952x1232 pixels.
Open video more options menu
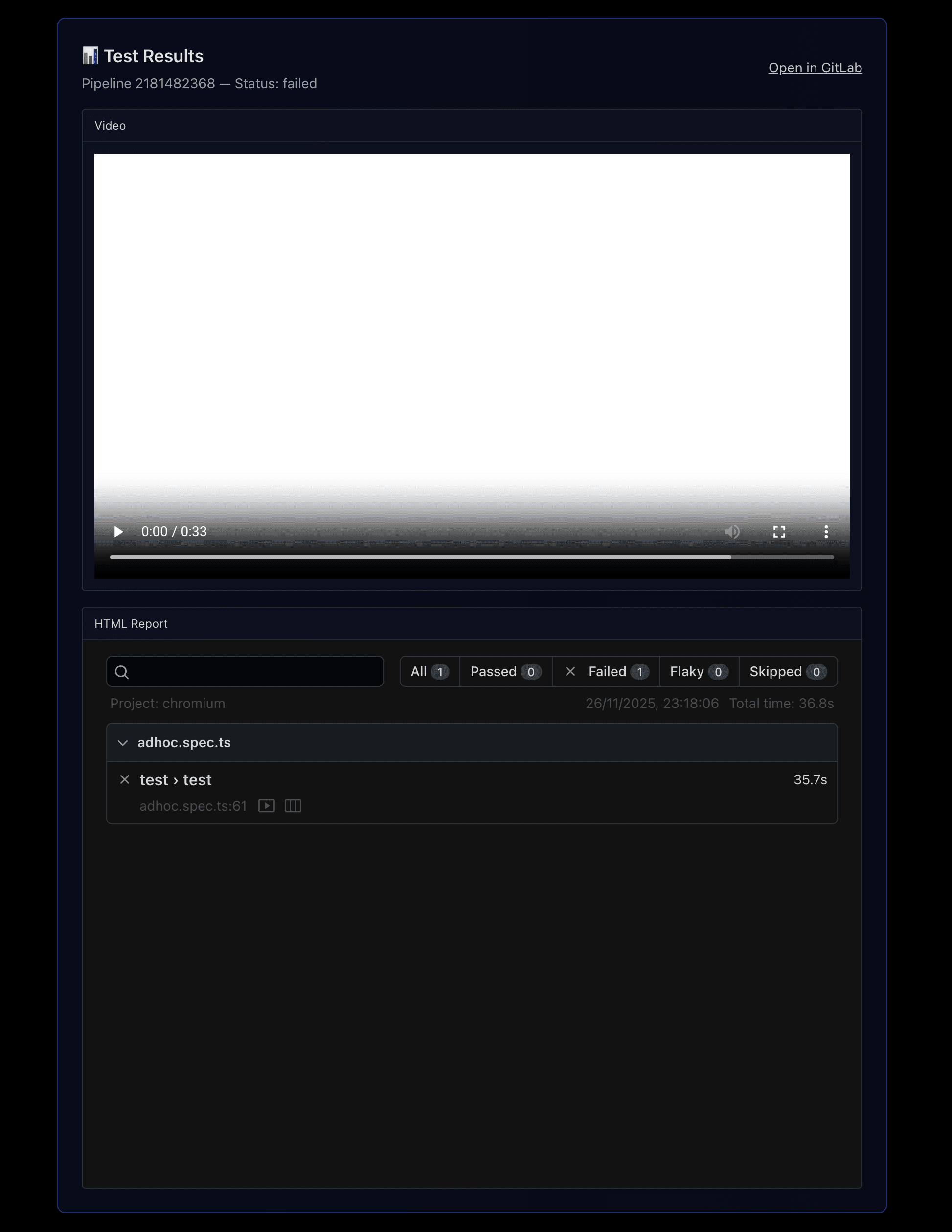(x=826, y=532)
